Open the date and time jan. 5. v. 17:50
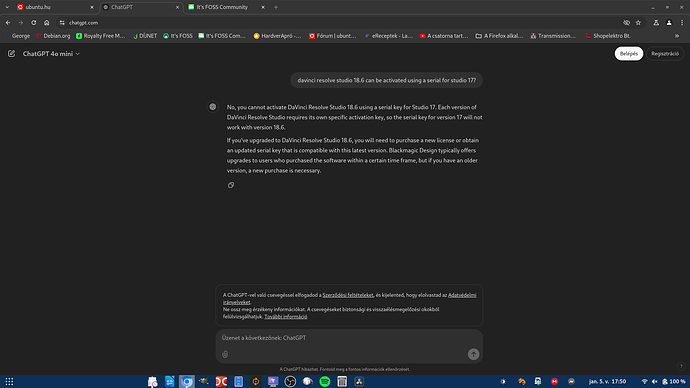The image size is (690, 388). [607, 381]
